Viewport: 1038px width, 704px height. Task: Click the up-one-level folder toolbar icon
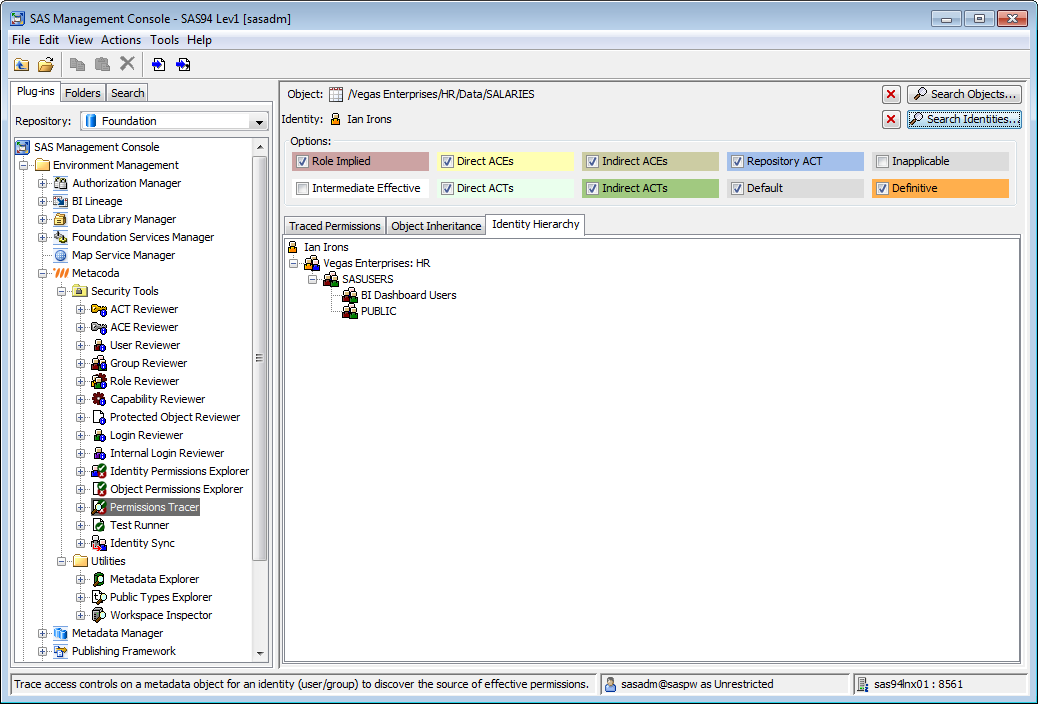21,64
